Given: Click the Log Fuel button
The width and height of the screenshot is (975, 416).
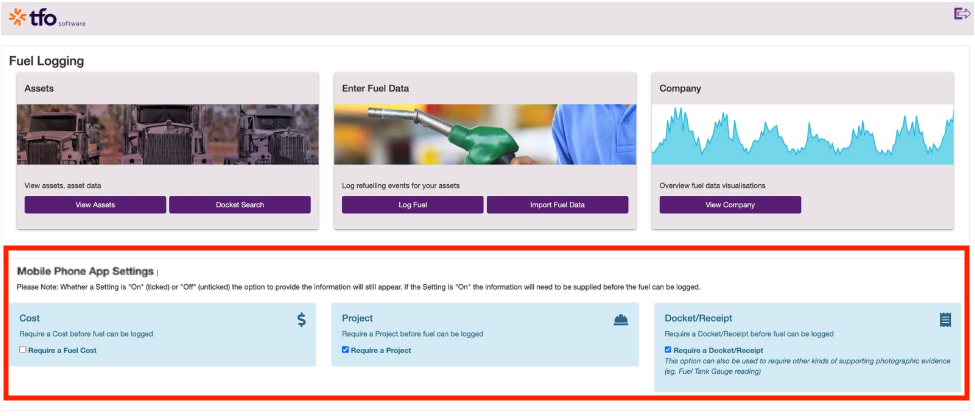Looking at the screenshot, I should tap(413, 205).
